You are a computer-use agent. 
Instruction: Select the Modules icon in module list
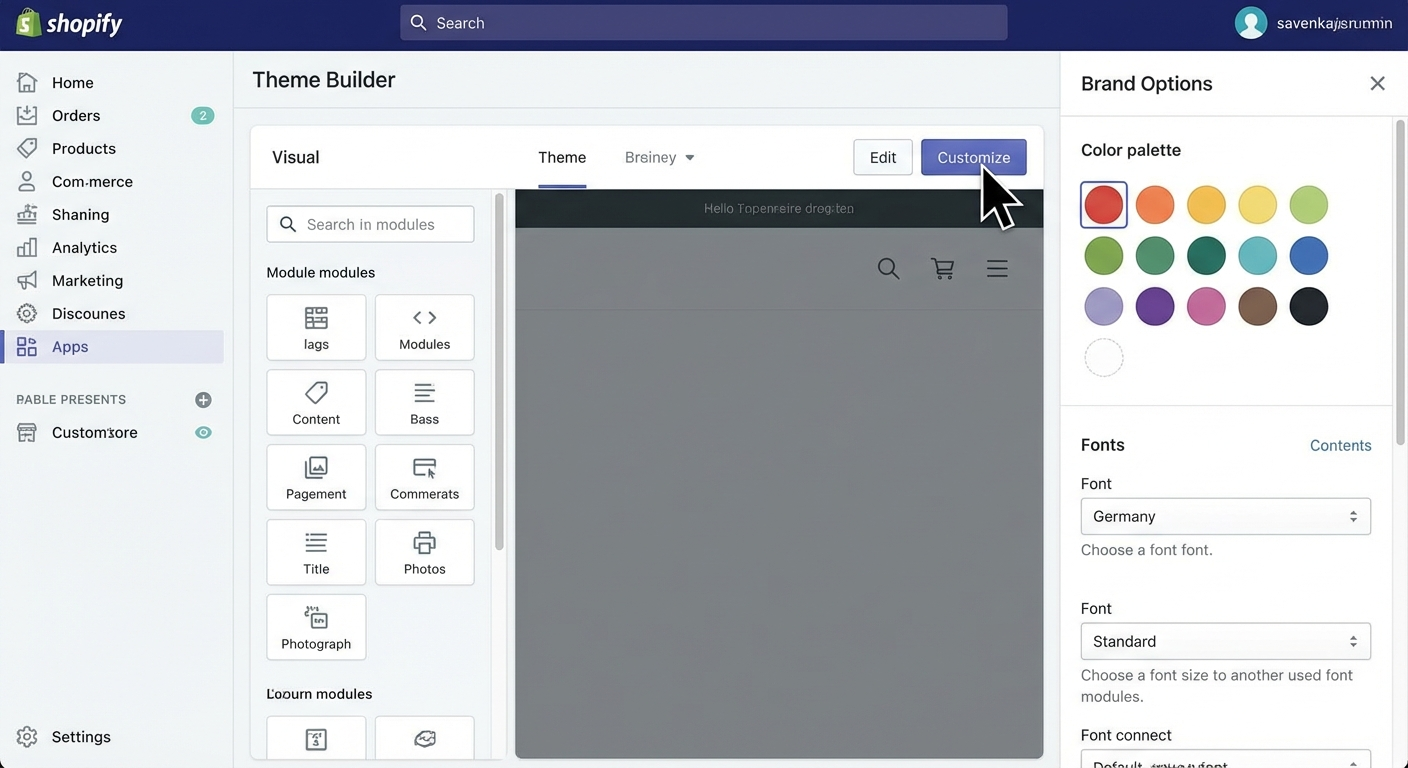[424, 327]
